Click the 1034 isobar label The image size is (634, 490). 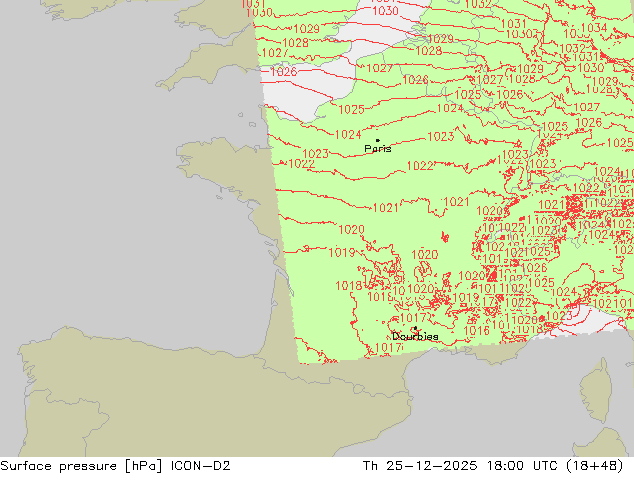[594, 27]
